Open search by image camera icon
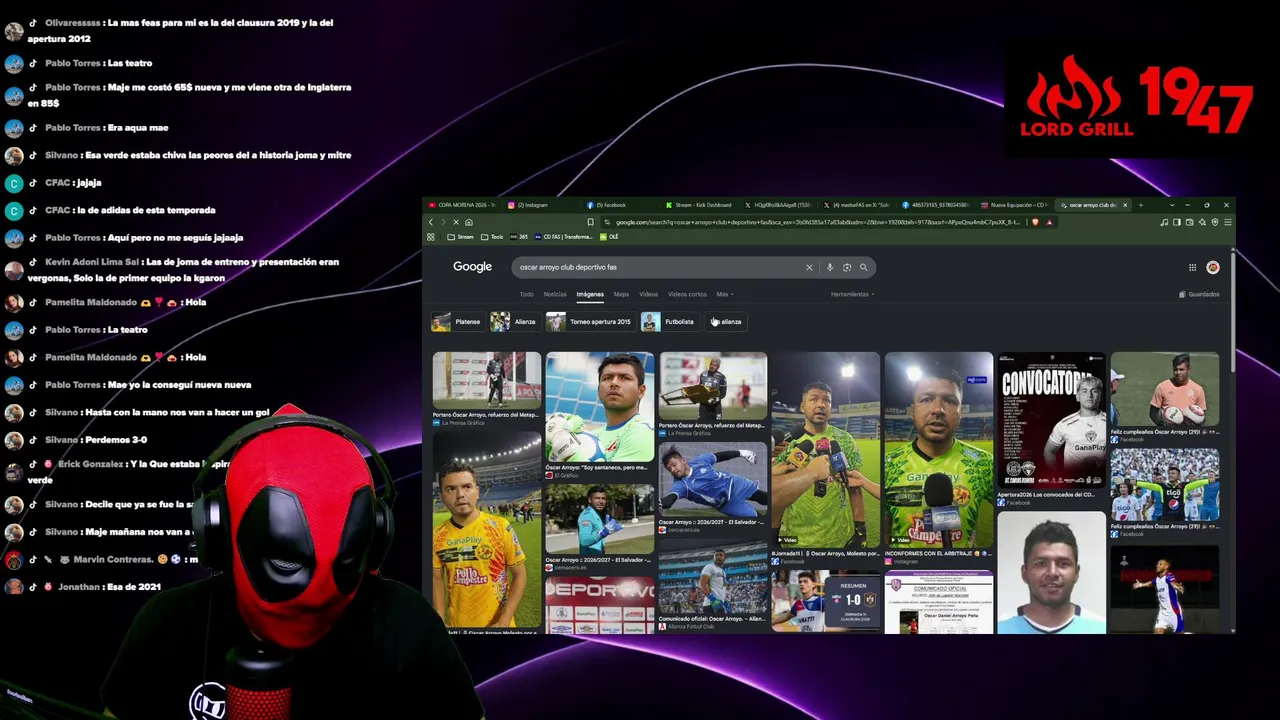The image size is (1280, 720). tap(847, 267)
